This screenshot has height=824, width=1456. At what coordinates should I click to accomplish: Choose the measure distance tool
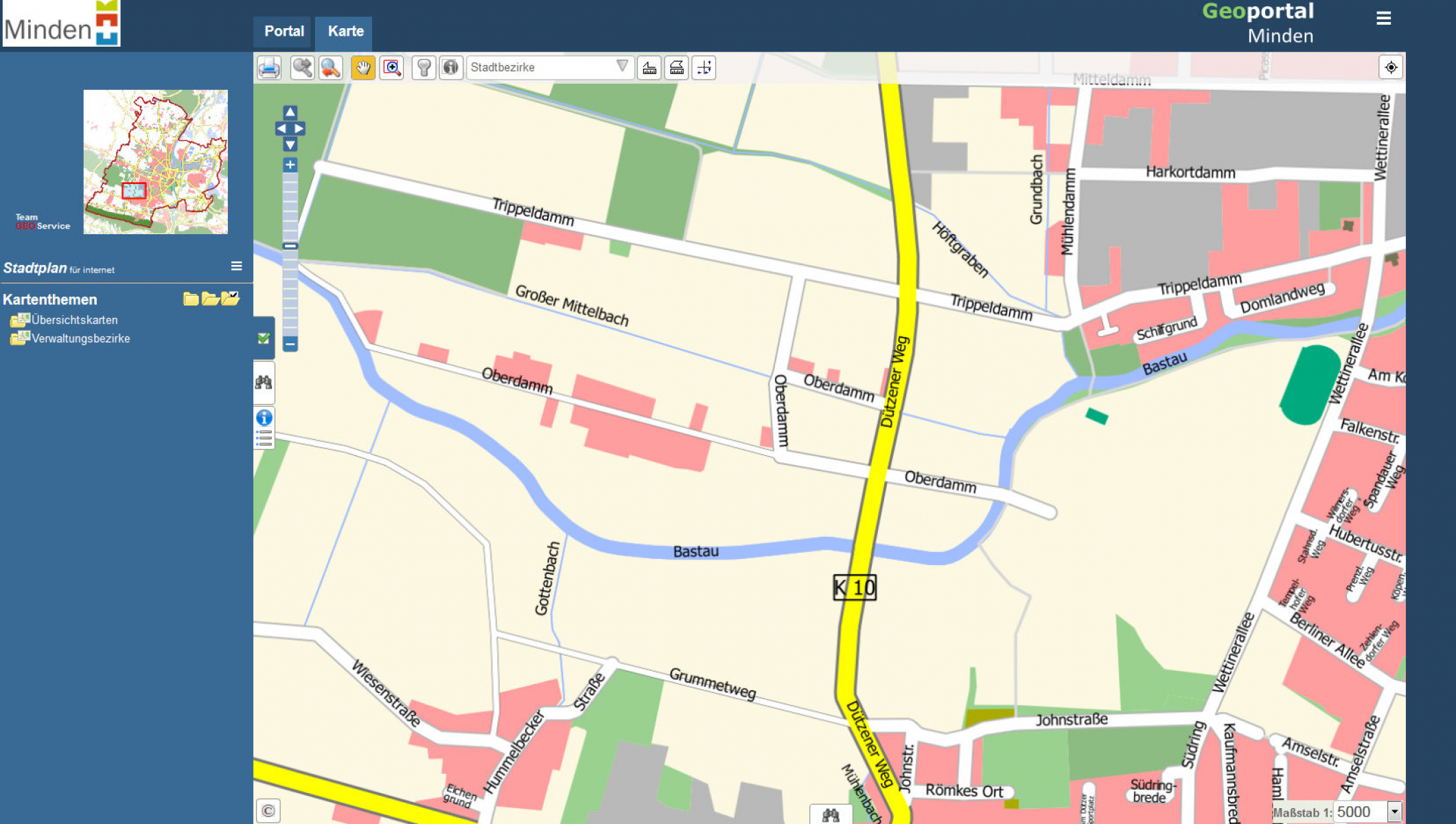tap(649, 67)
